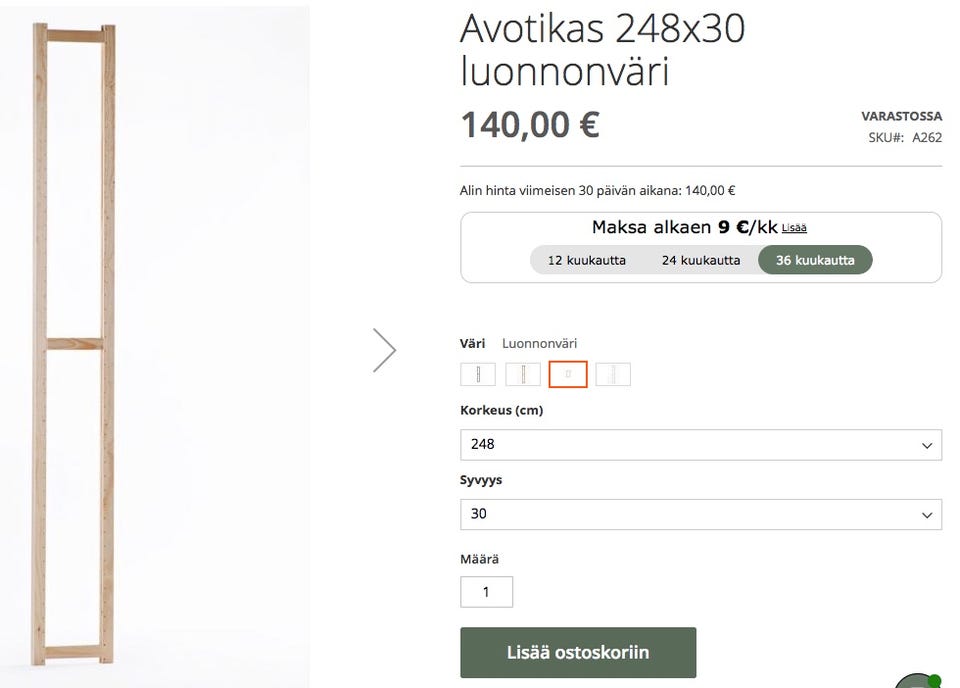Open the Lisää financing info link

[x=794, y=229]
